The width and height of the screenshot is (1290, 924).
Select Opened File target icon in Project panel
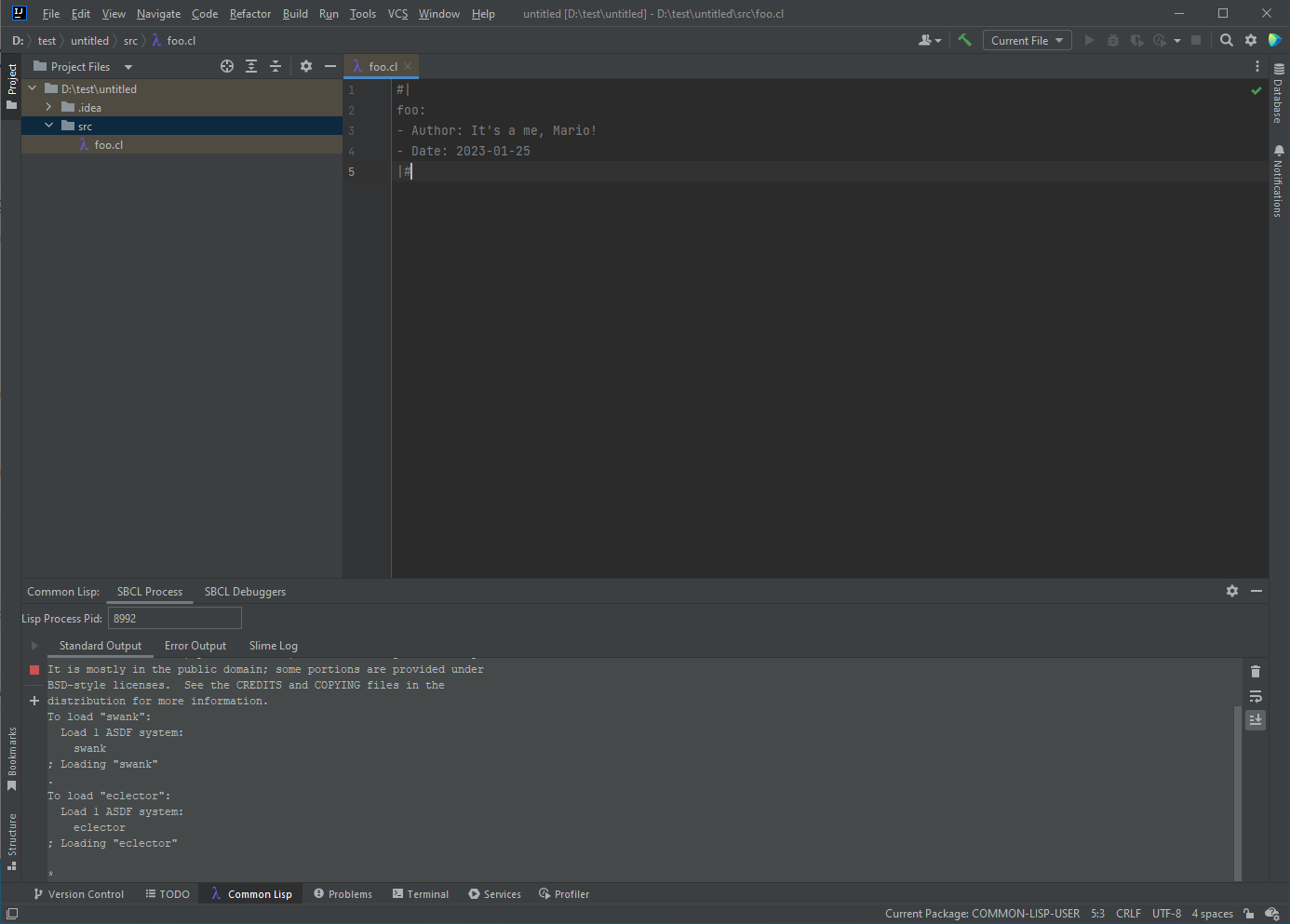coord(227,66)
